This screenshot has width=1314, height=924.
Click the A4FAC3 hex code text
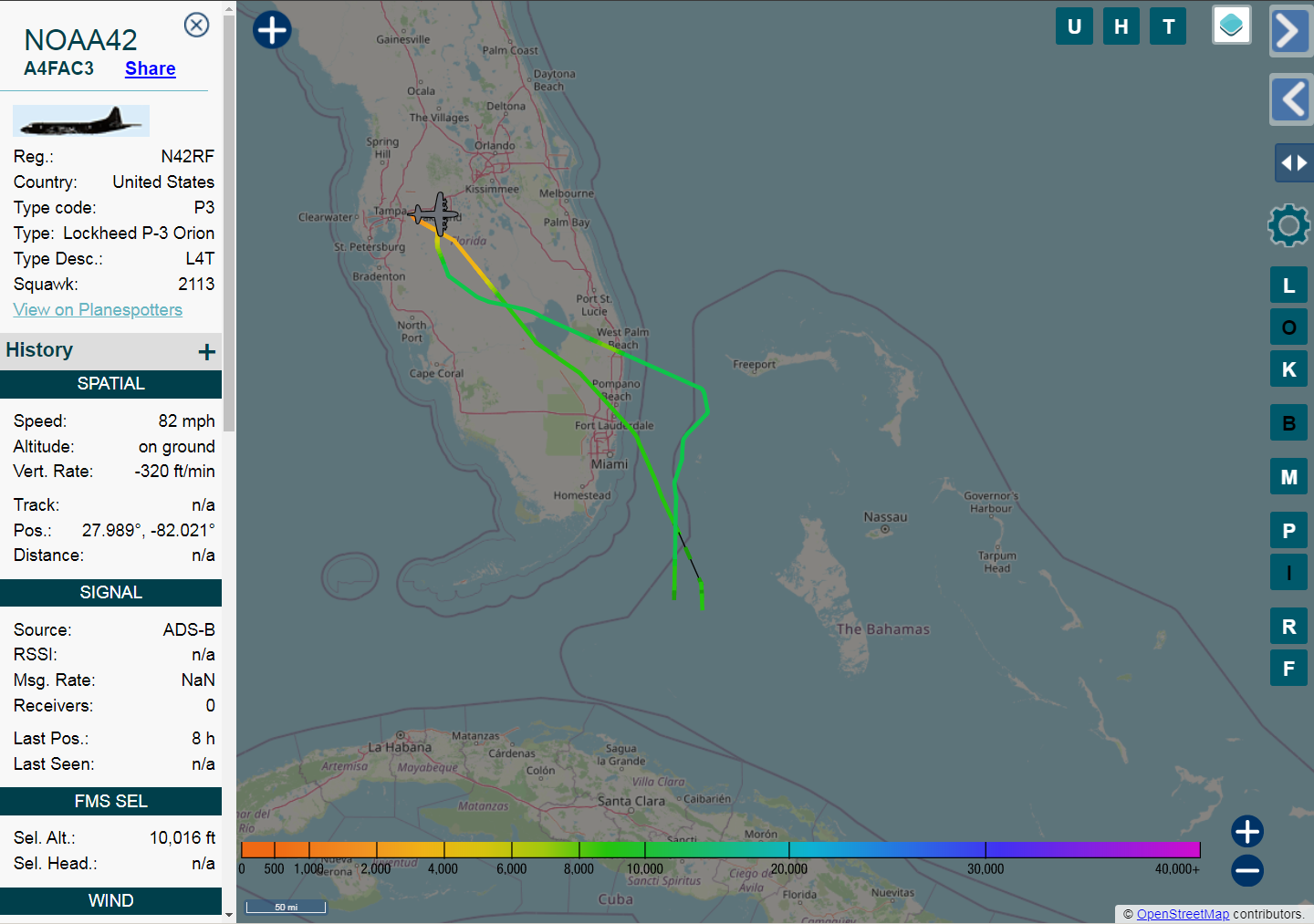click(x=58, y=68)
